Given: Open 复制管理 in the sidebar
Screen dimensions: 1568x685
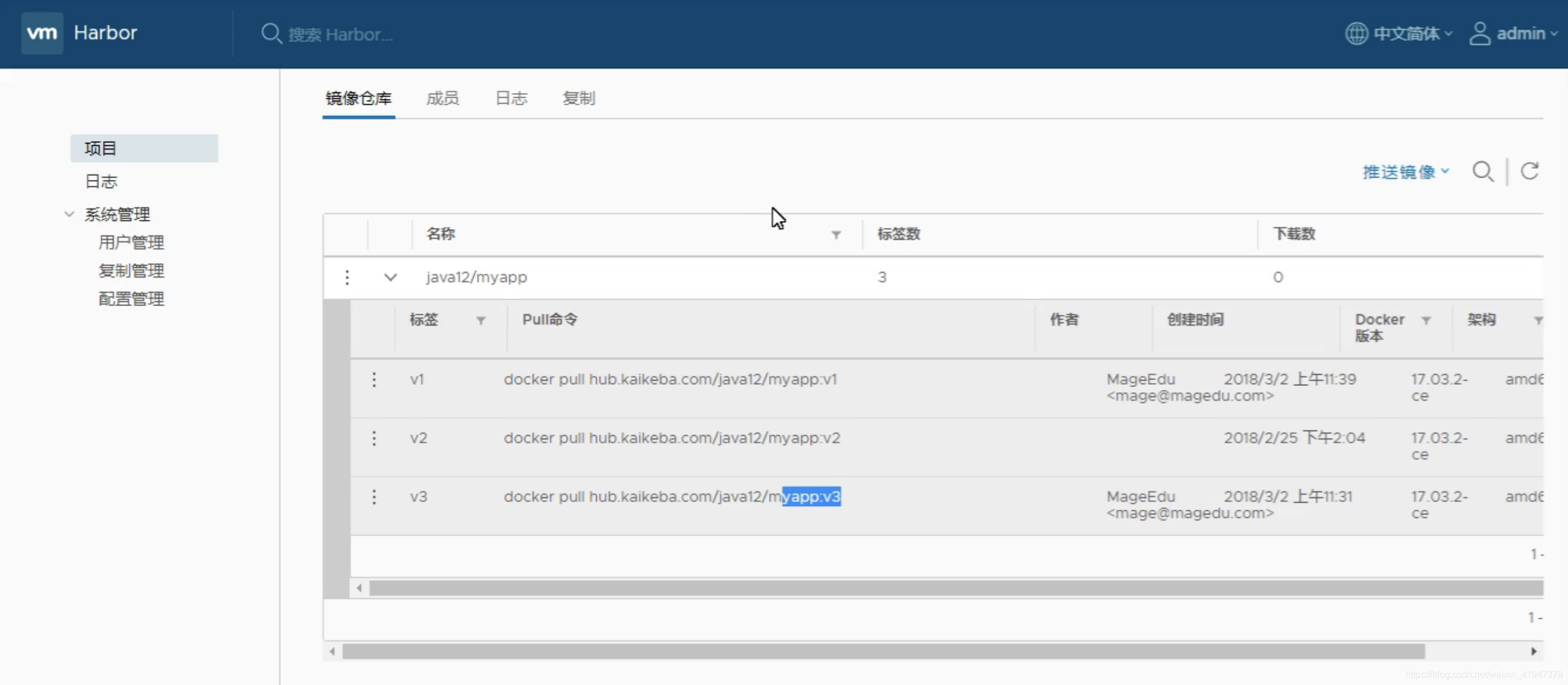Looking at the screenshot, I should (131, 271).
